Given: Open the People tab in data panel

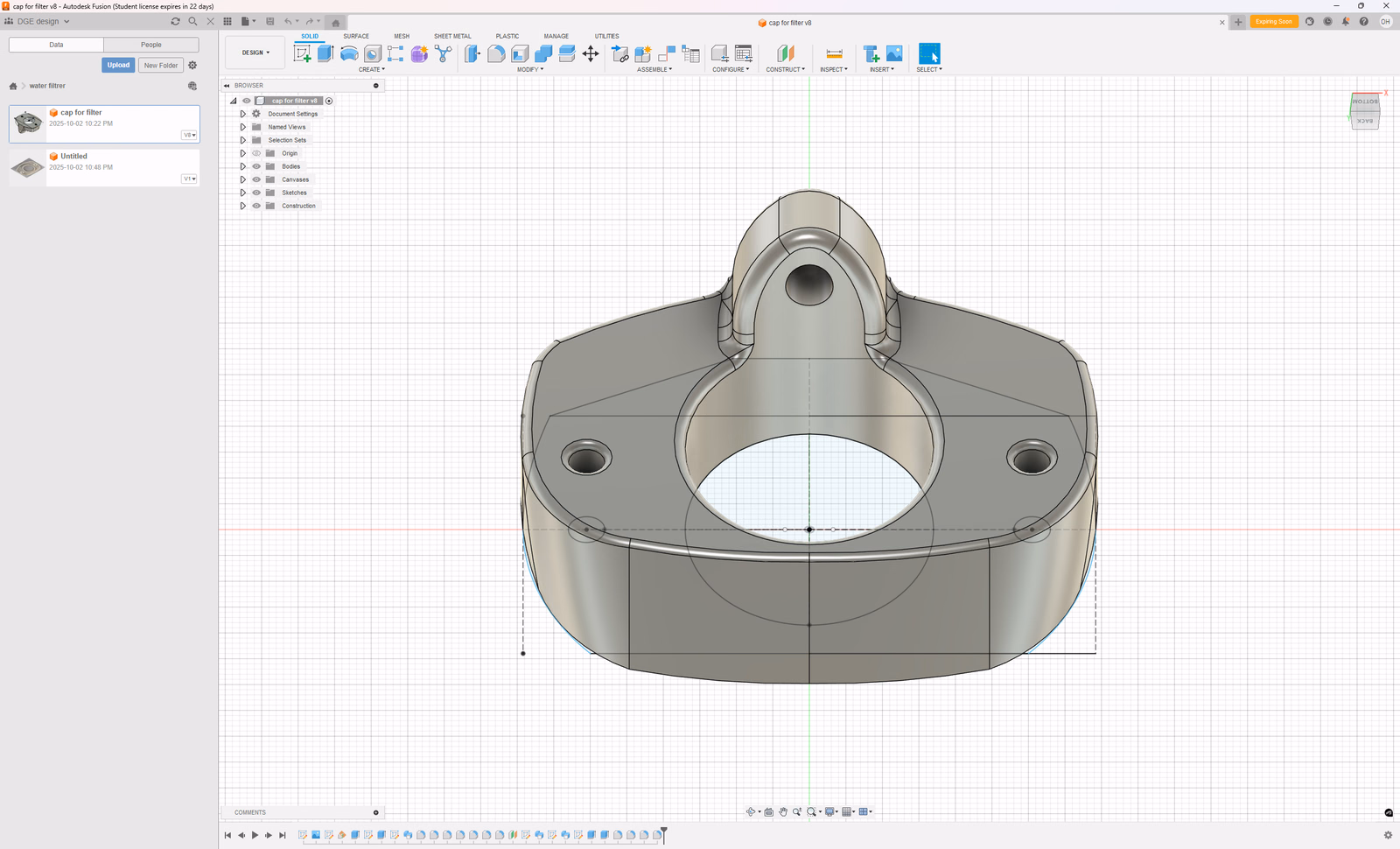Looking at the screenshot, I should pyautogui.click(x=151, y=45).
